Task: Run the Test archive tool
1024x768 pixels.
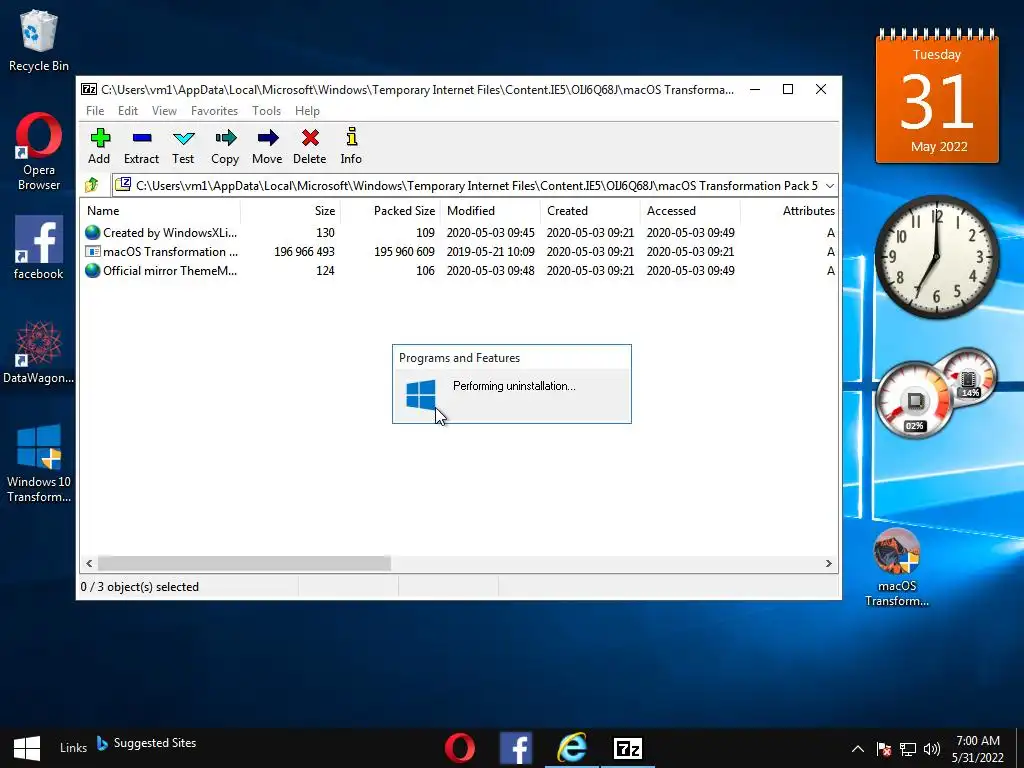Action: (x=183, y=146)
